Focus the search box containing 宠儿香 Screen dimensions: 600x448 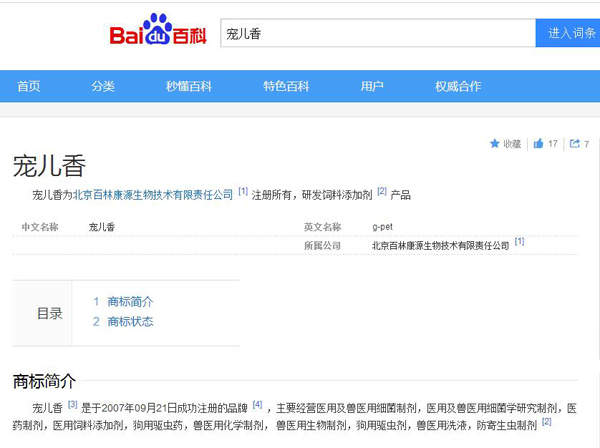(x=376, y=33)
